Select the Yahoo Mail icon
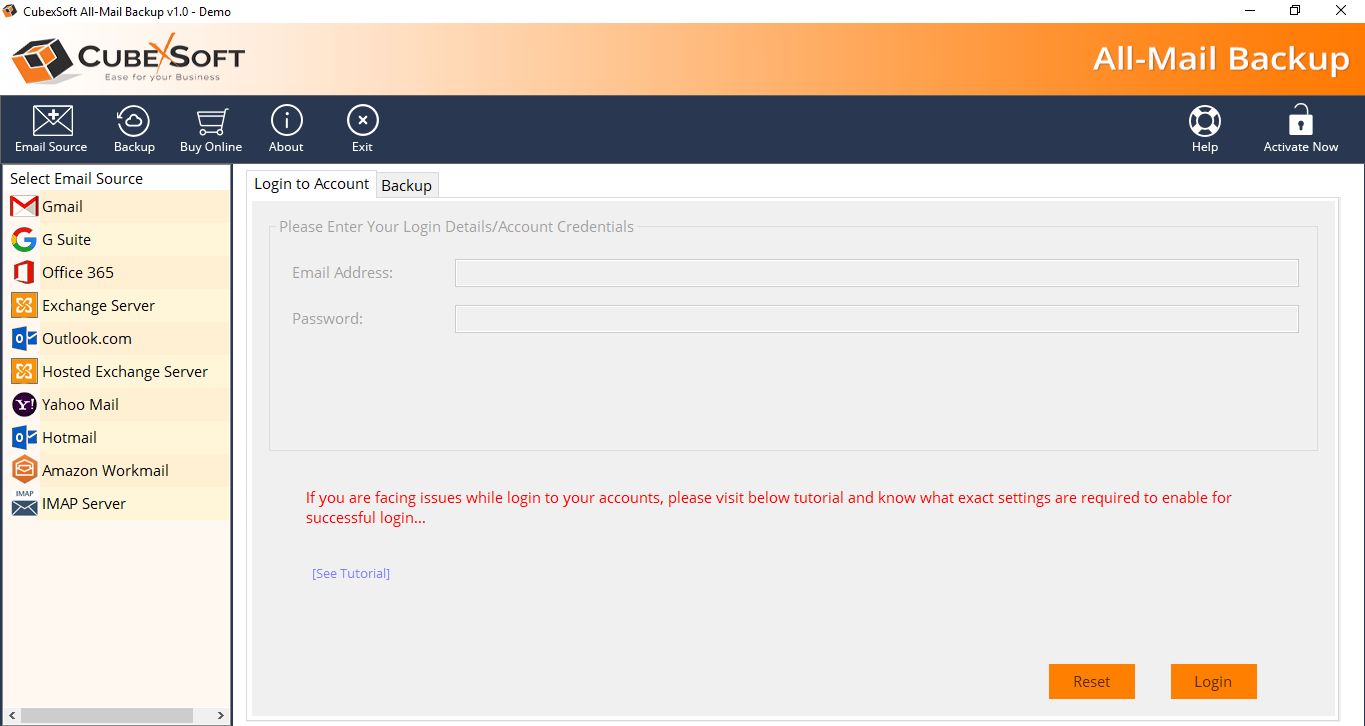 [x=24, y=405]
